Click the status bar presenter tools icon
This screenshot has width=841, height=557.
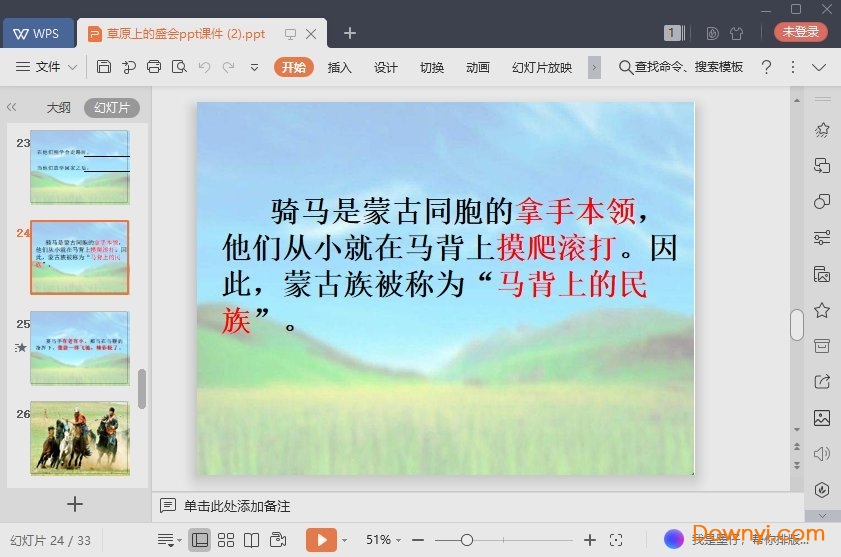[278, 539]
